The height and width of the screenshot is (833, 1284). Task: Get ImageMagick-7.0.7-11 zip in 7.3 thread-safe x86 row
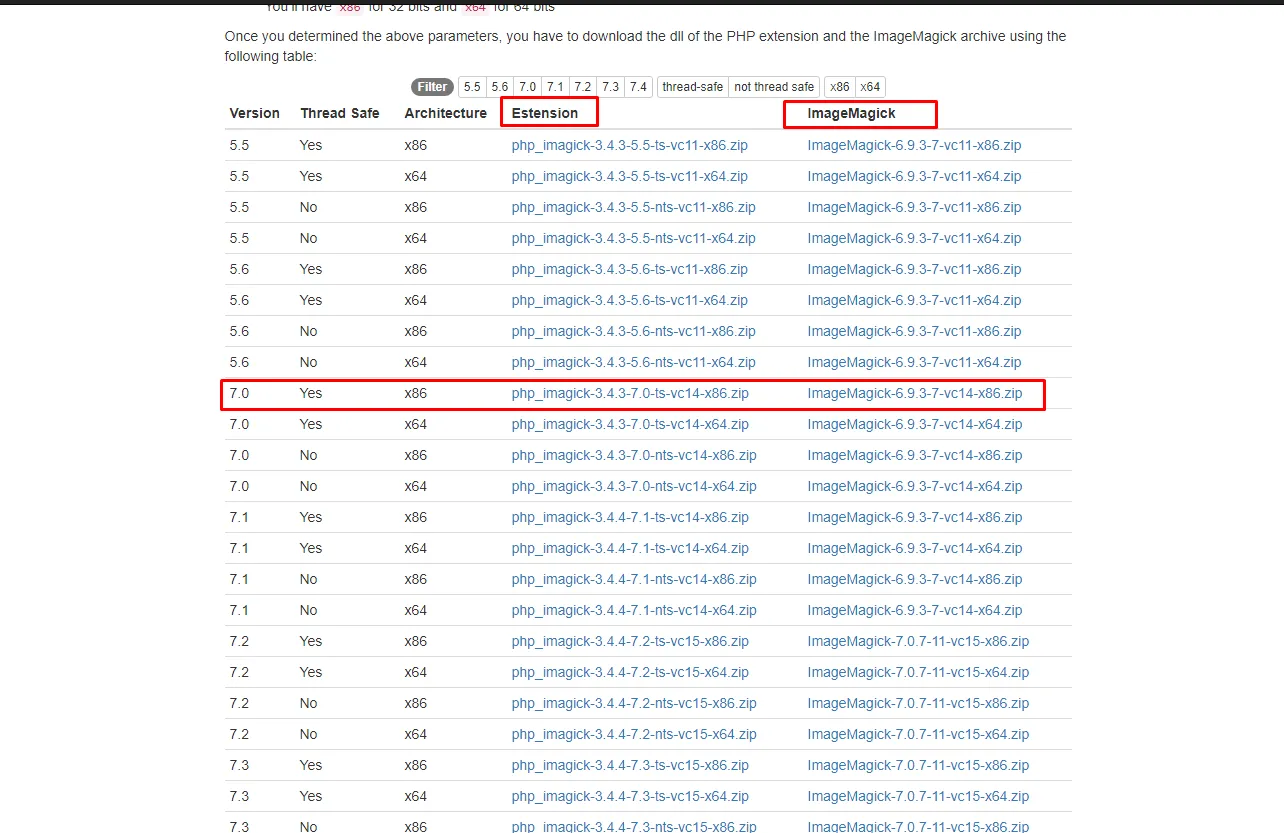point(918,765)
